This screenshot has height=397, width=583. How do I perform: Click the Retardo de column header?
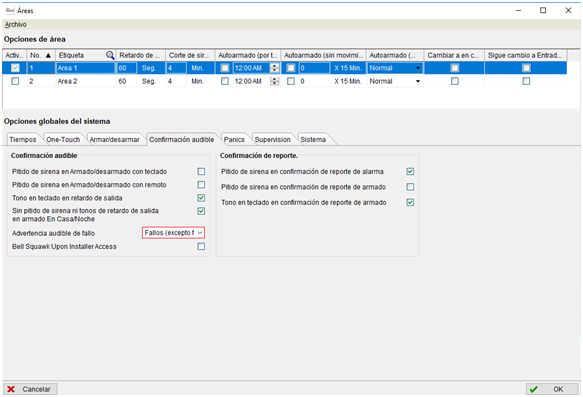[x=141, y=55]
